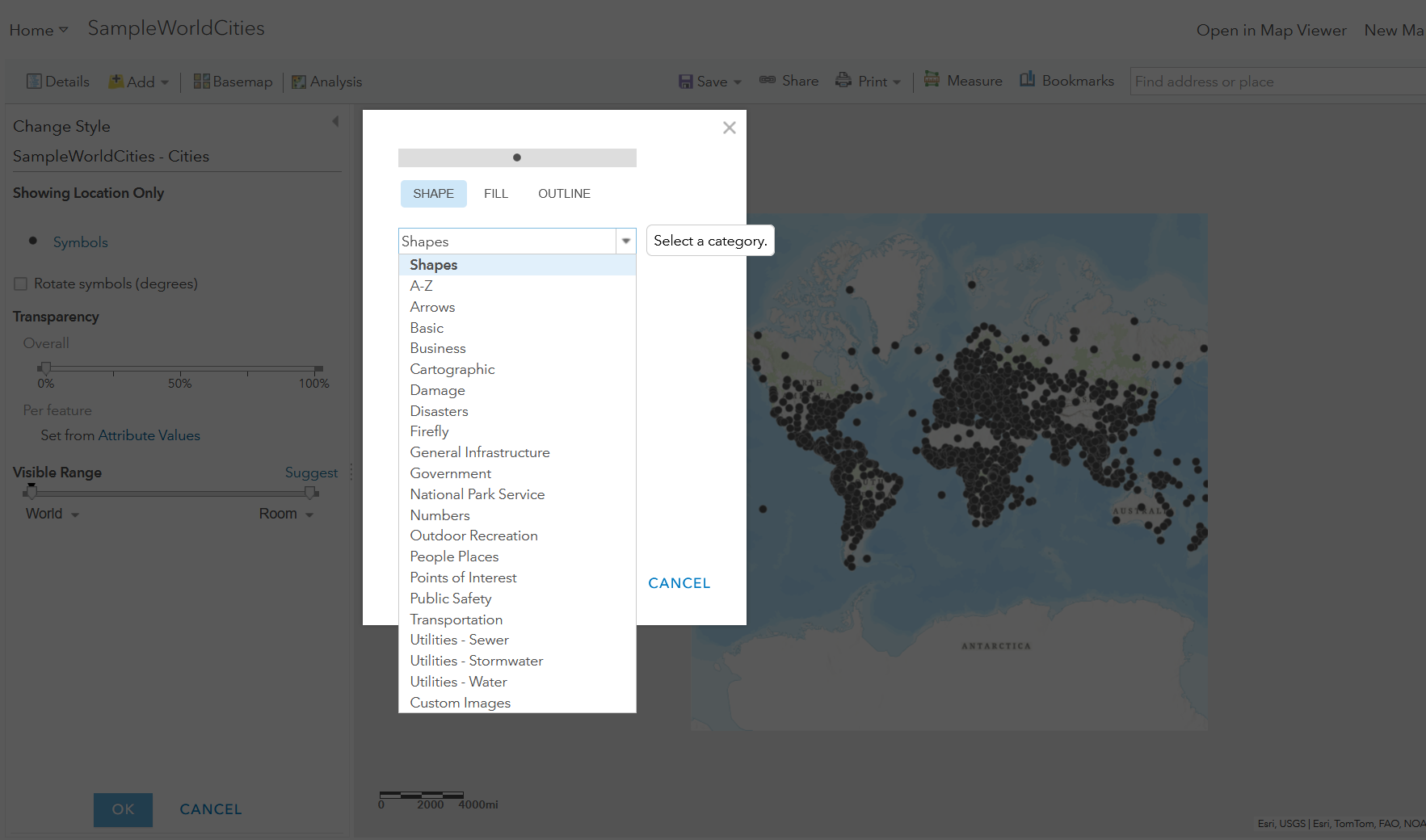
Task: Pick Government category
Action: coord(517,473)
